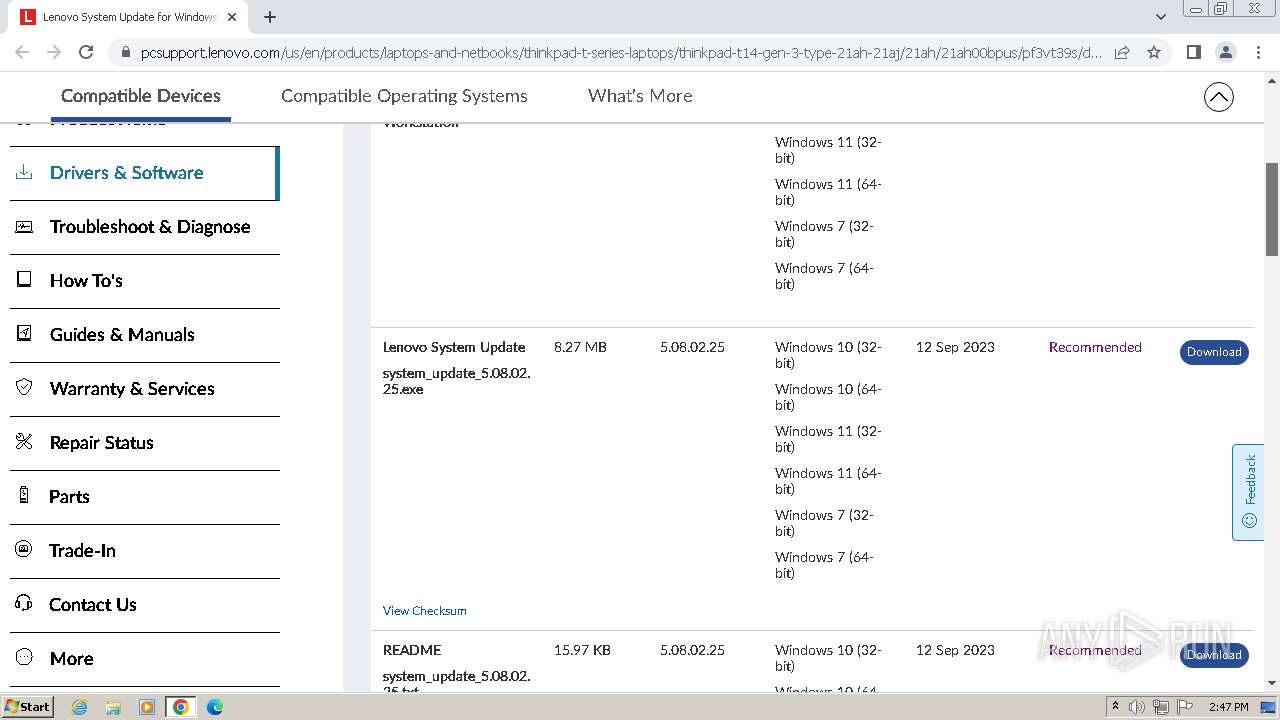Click the 15.97 KB file size

tap(582, 650)
